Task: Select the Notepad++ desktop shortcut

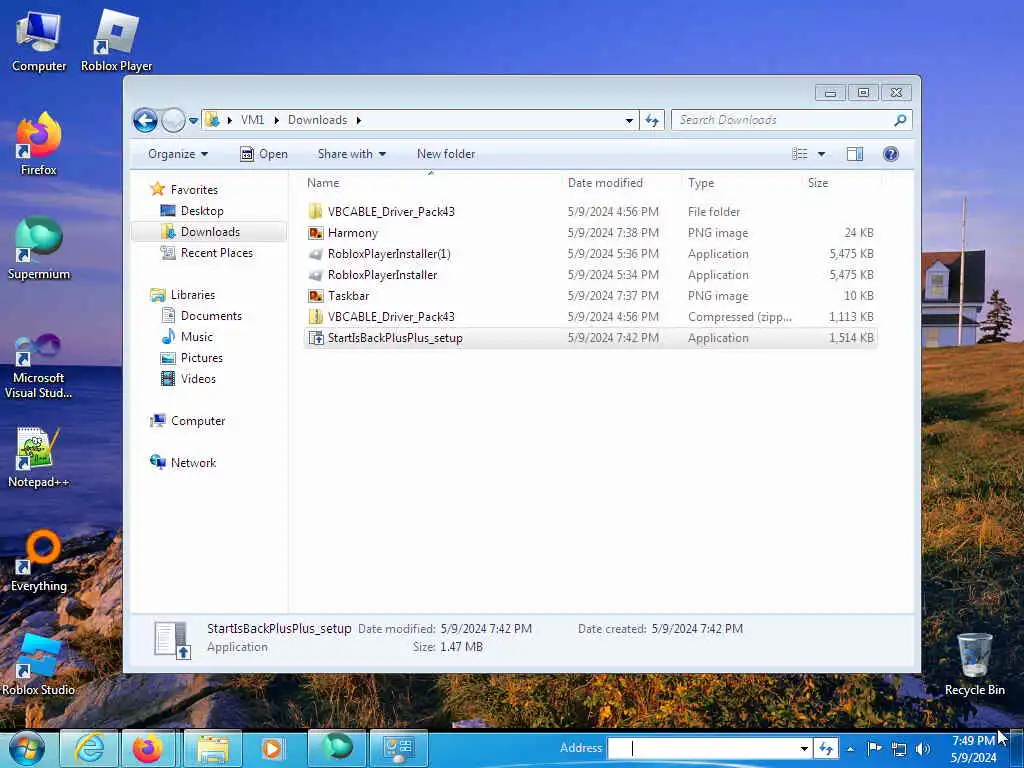Action: (39, 457)
